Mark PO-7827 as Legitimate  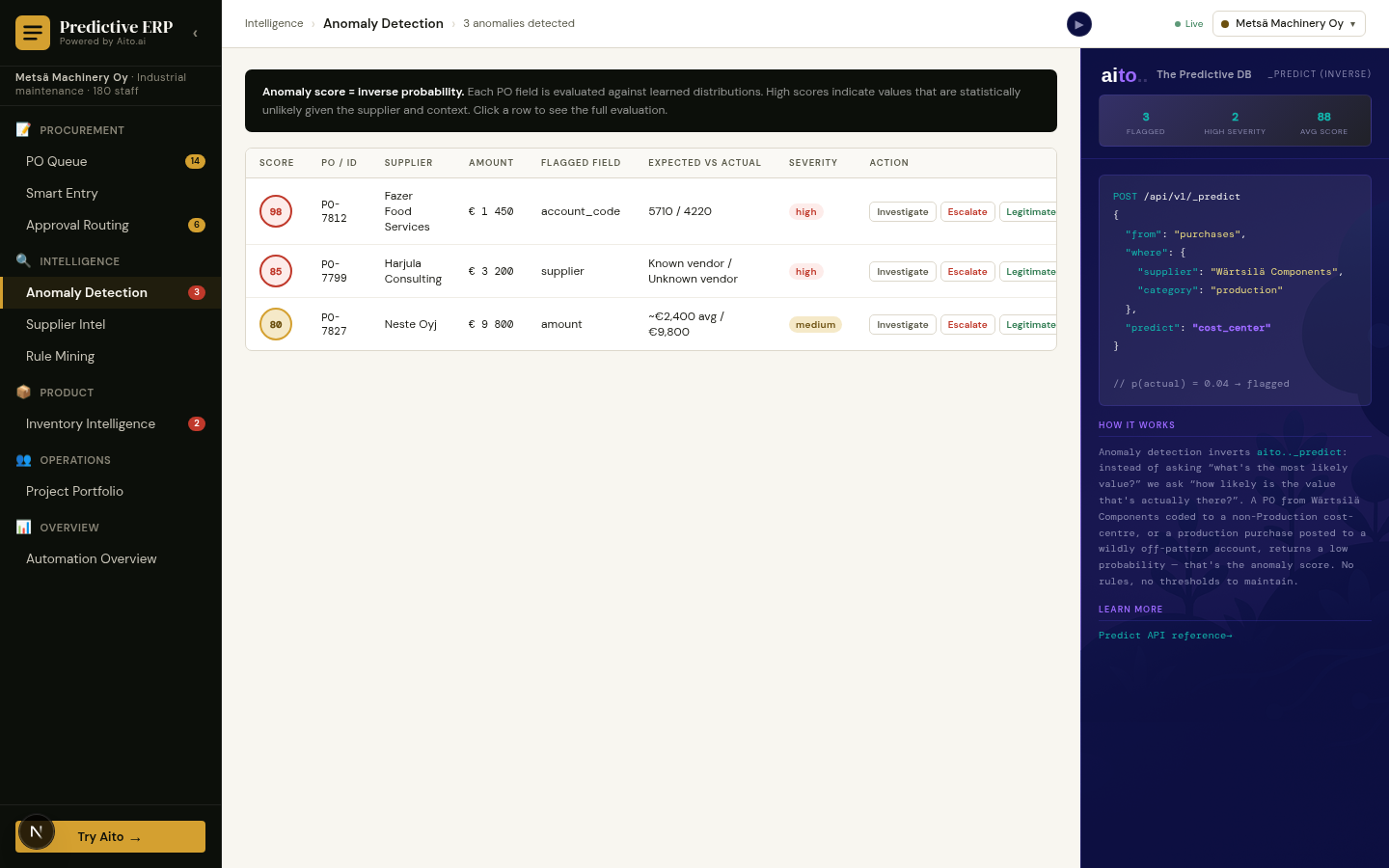pyautogui.click(x=1028, y=324)
